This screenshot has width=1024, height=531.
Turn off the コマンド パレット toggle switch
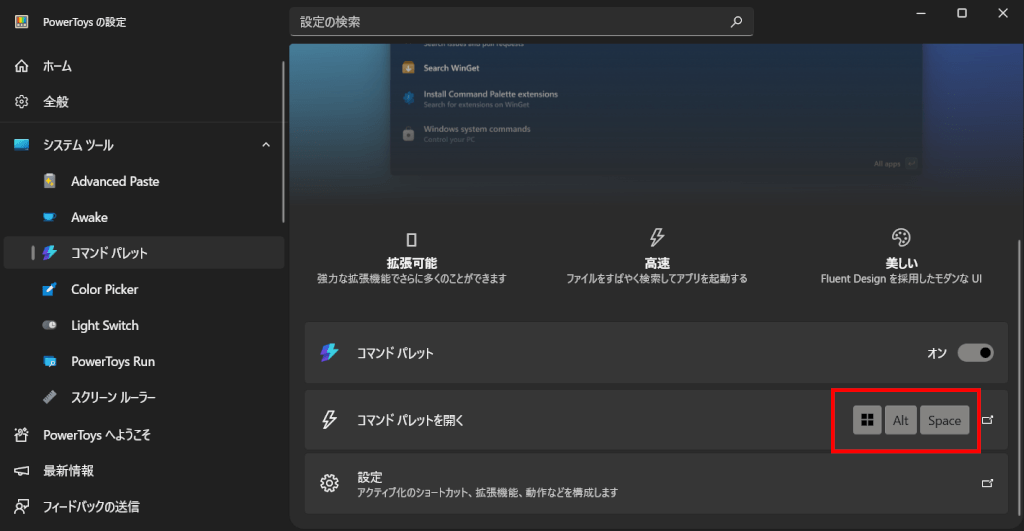point(975,352)
